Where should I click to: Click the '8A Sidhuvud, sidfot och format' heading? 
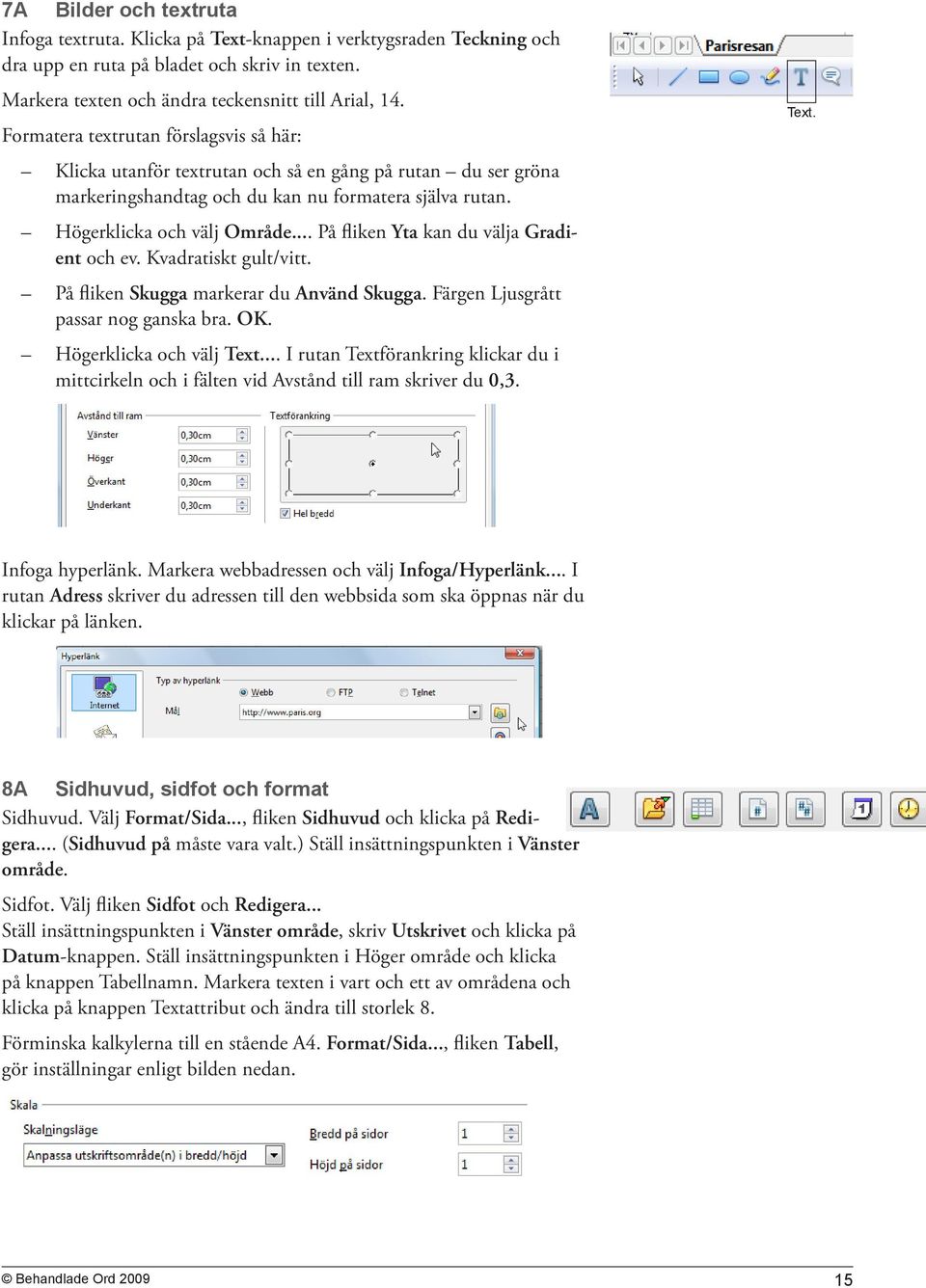click(165, 789)
